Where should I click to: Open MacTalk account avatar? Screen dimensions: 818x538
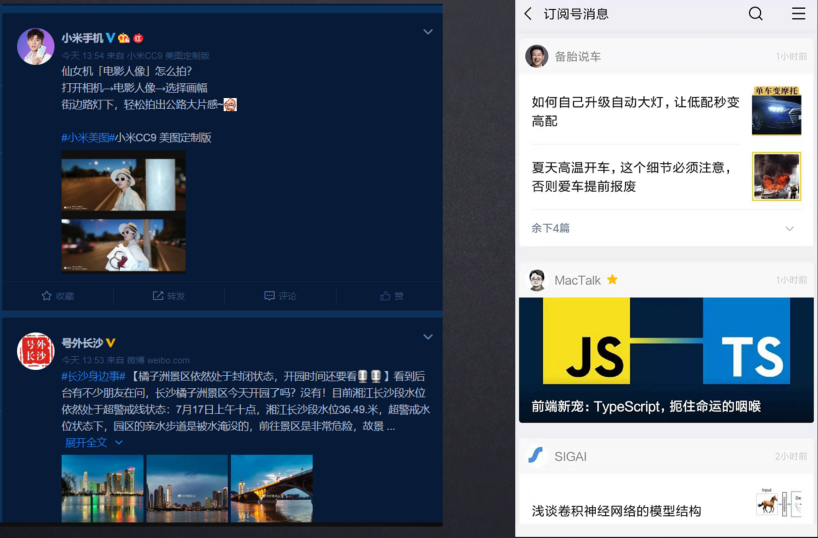537,280
